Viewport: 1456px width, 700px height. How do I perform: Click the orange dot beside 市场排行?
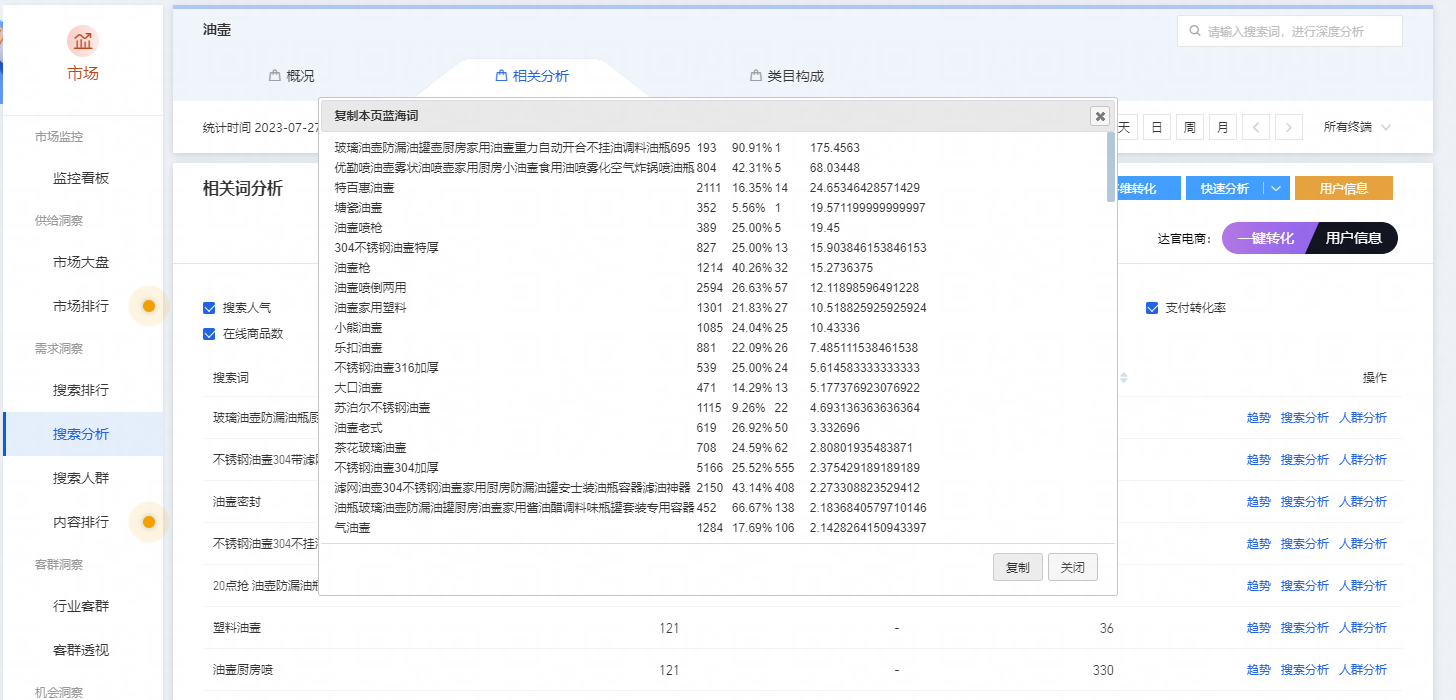(149, 306)
